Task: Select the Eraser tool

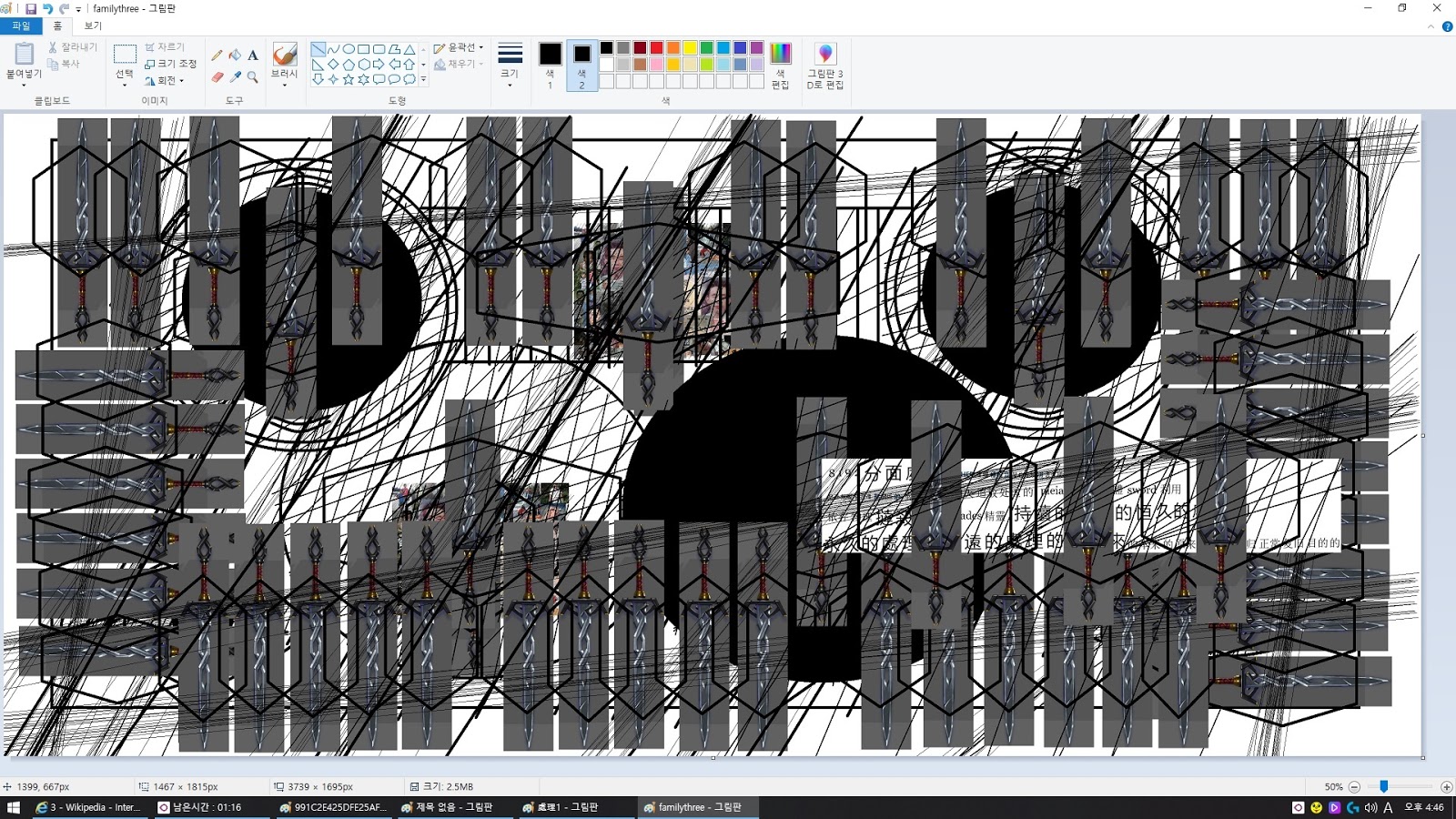Action: pyautogui.click(x=217, y=77)
